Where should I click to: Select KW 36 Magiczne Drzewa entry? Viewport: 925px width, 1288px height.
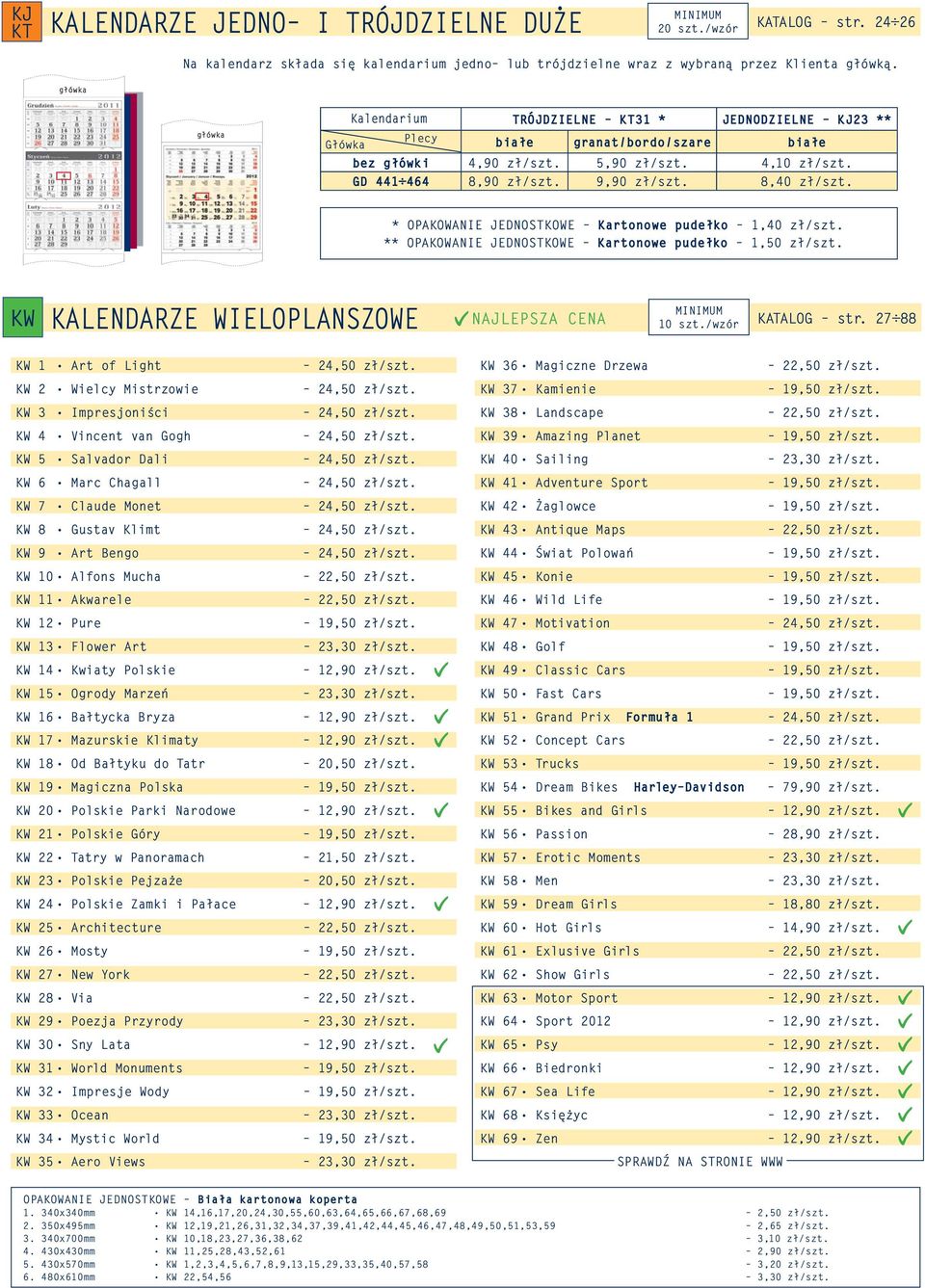point(699,365)
